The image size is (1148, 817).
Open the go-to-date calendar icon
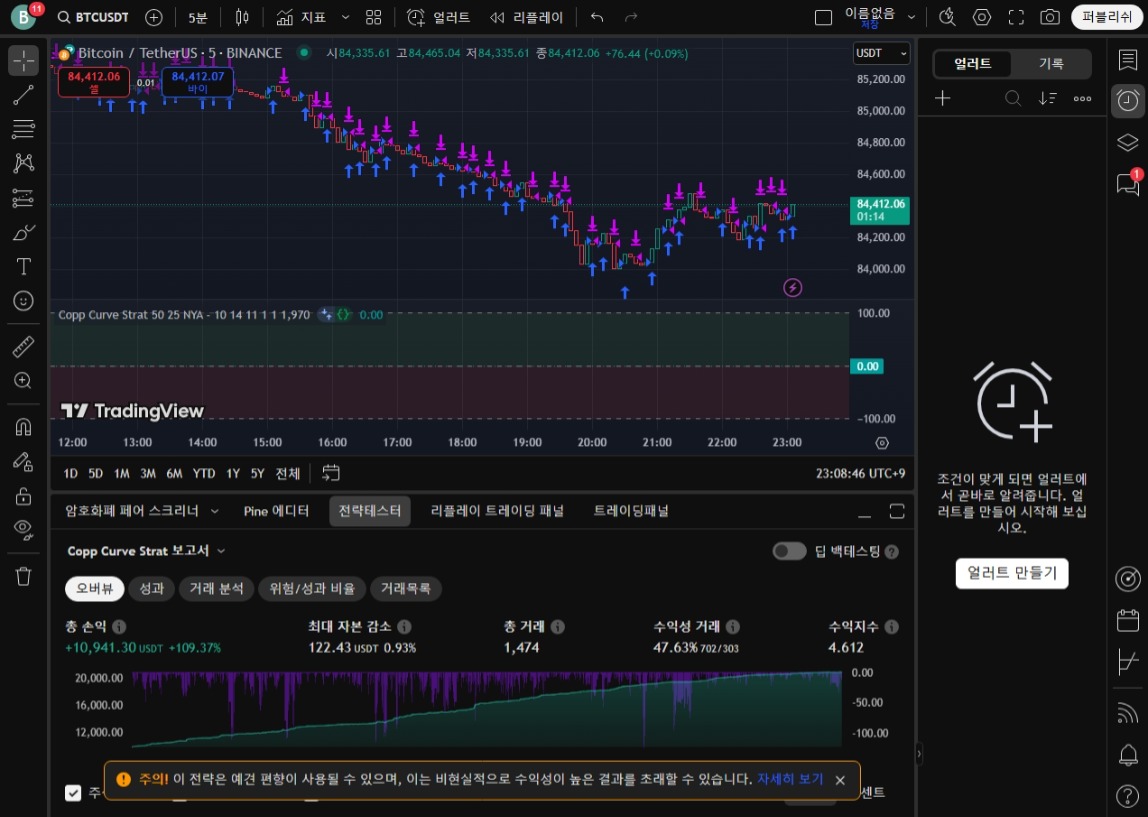[331, 474]
